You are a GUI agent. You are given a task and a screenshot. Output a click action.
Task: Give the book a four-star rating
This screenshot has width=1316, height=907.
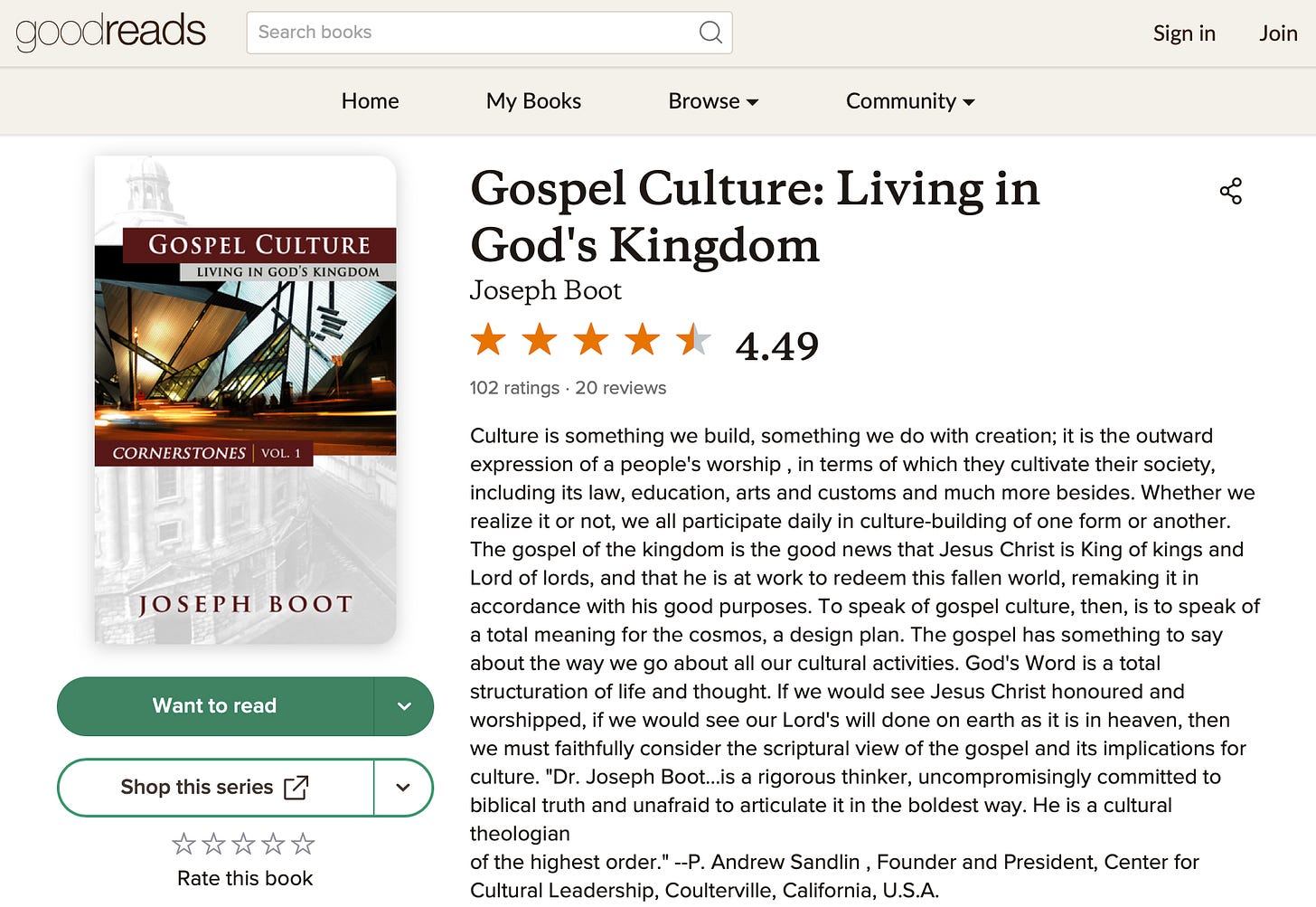(273, 844)
